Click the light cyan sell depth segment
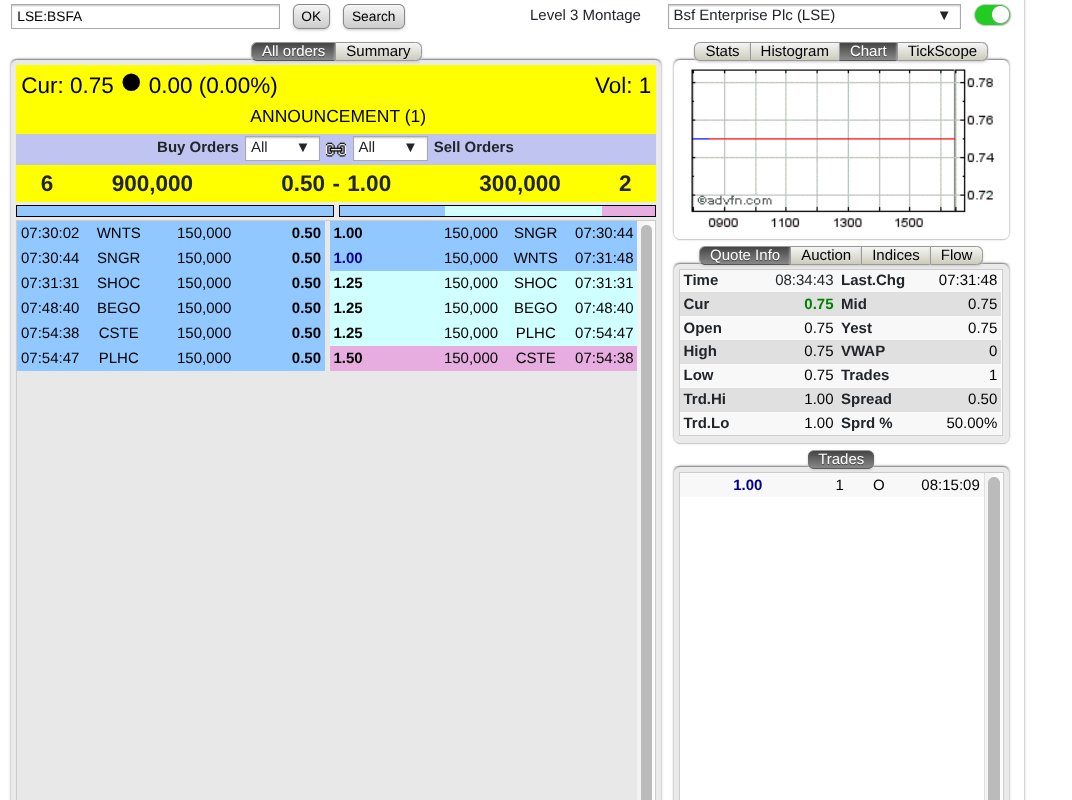 click(x=523, y=211)
